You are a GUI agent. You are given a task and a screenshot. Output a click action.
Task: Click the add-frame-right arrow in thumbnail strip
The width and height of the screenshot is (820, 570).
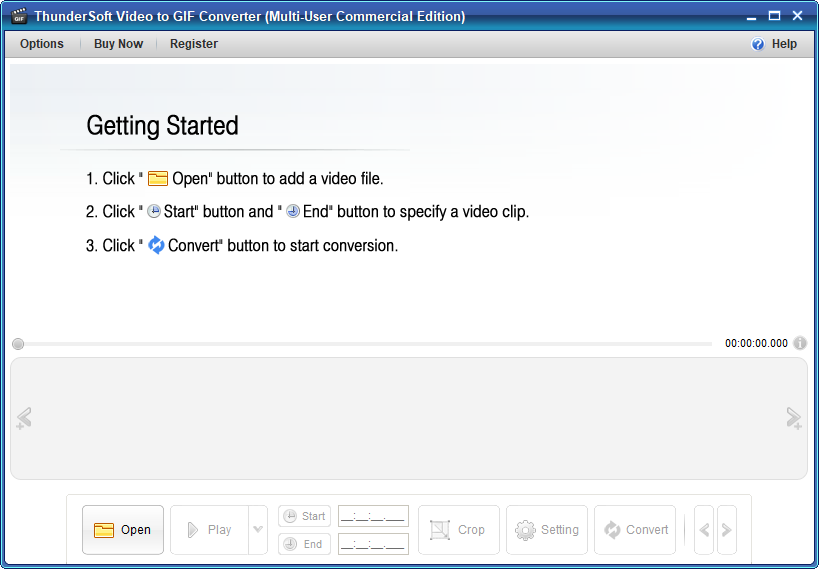[x=794, y=418]
